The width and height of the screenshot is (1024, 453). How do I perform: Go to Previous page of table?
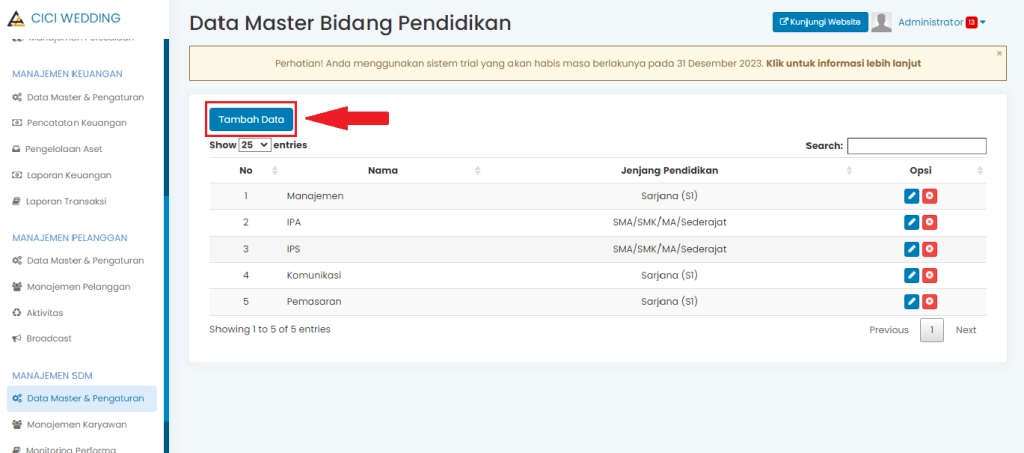pos(888,330)
